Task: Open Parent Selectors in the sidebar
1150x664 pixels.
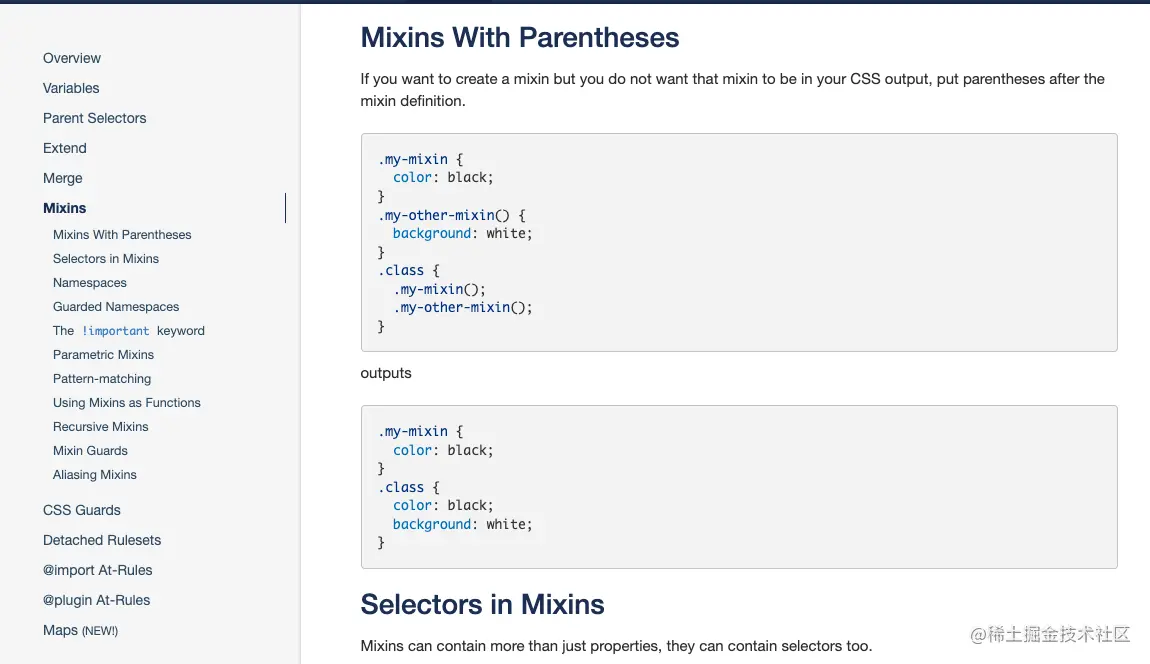Action: tap(94, 118)
